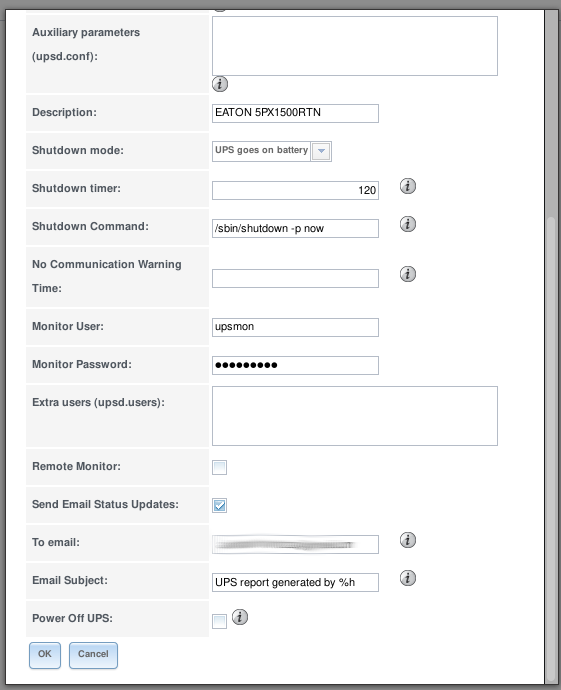
Task: View info for No Communication Warning Time
Action: click(408, 274)
